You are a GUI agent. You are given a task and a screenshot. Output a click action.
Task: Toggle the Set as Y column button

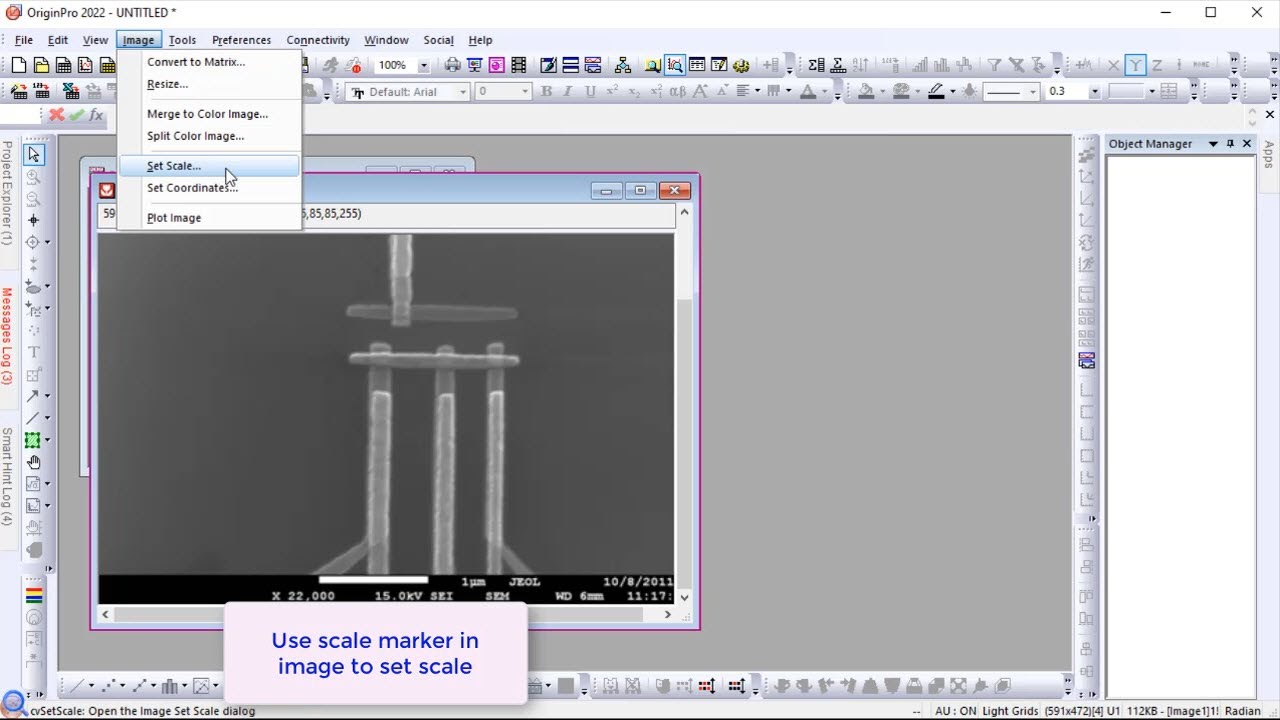(x=1135, y=65)
